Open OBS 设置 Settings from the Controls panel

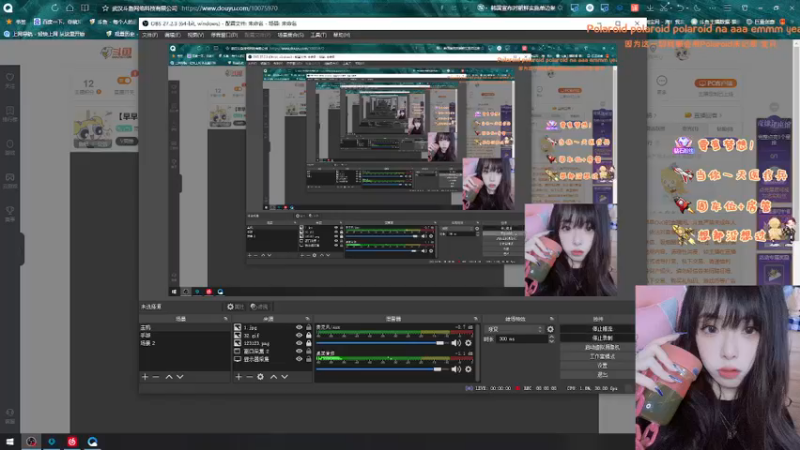click(597, 366)
